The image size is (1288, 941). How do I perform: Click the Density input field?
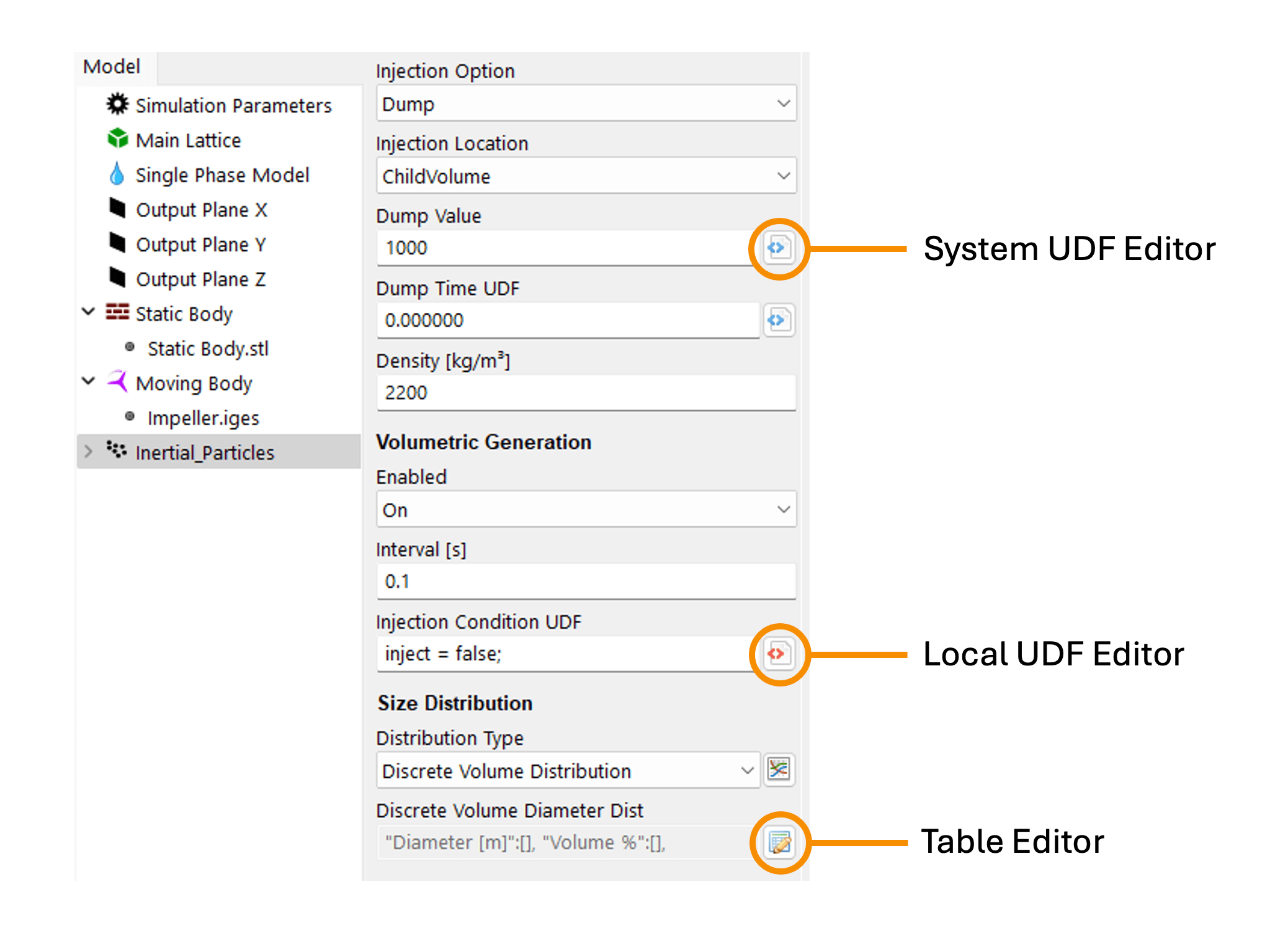click(585, 393)
